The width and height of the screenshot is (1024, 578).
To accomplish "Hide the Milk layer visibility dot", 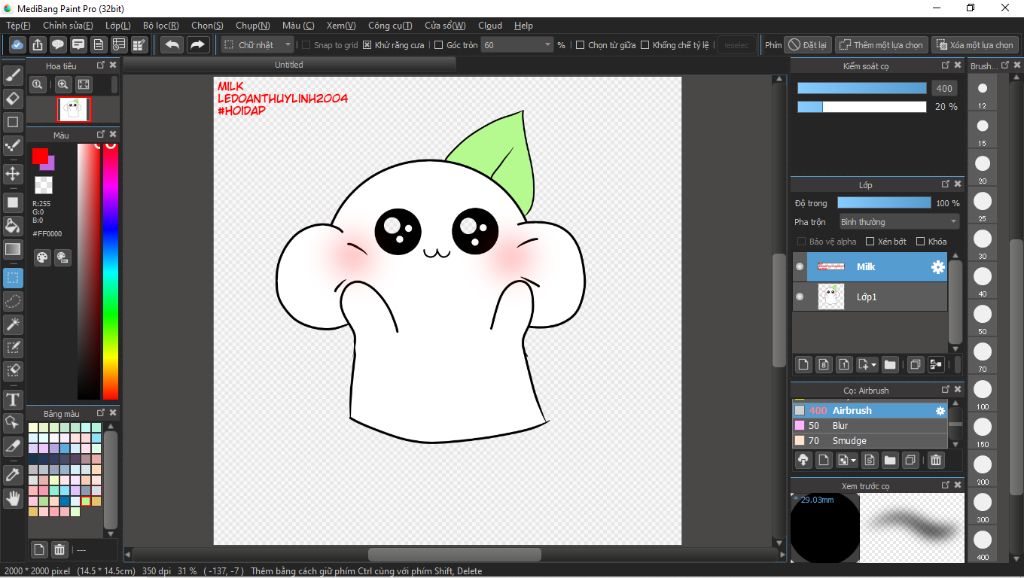I will (x=799, y=266).
